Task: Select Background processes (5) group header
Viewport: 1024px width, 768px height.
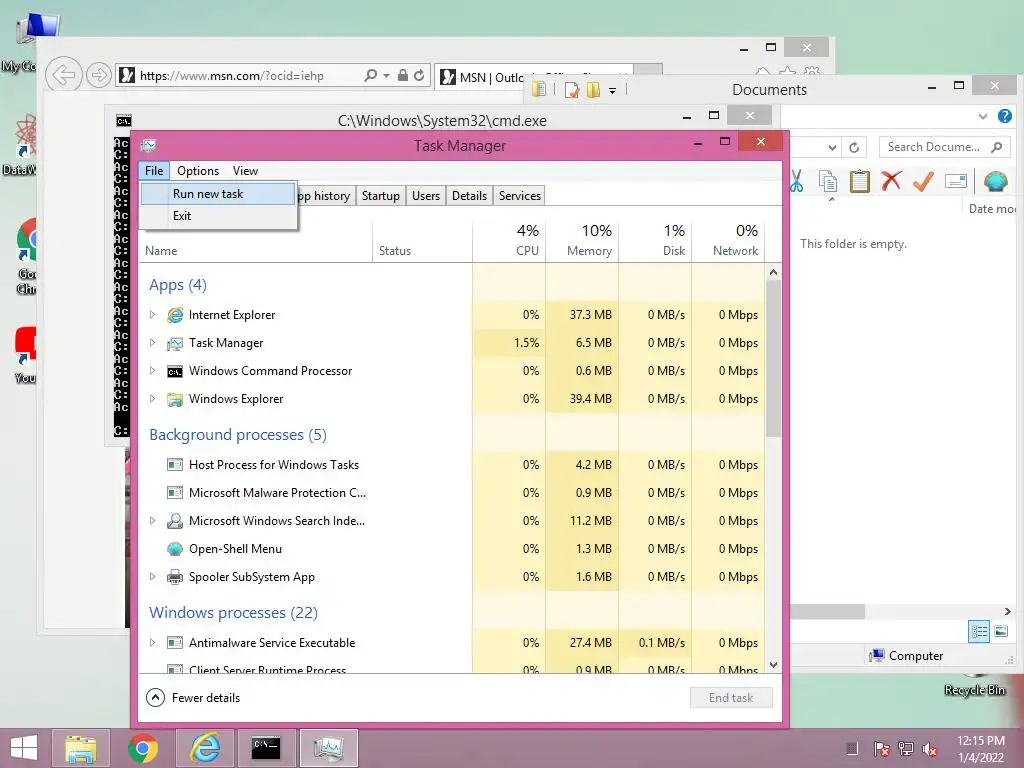Action: (x=238, y=435)
